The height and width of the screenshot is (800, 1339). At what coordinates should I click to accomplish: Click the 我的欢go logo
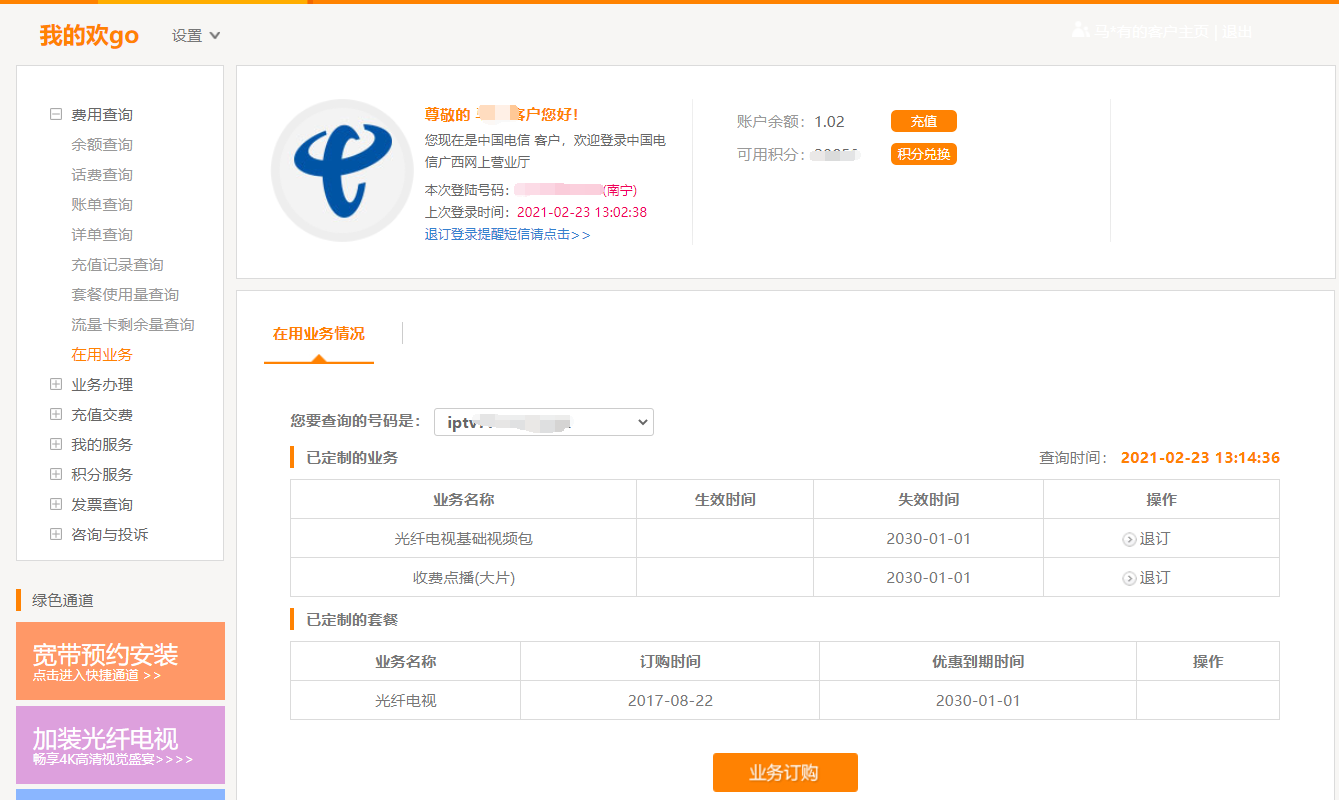click(88, 33)
